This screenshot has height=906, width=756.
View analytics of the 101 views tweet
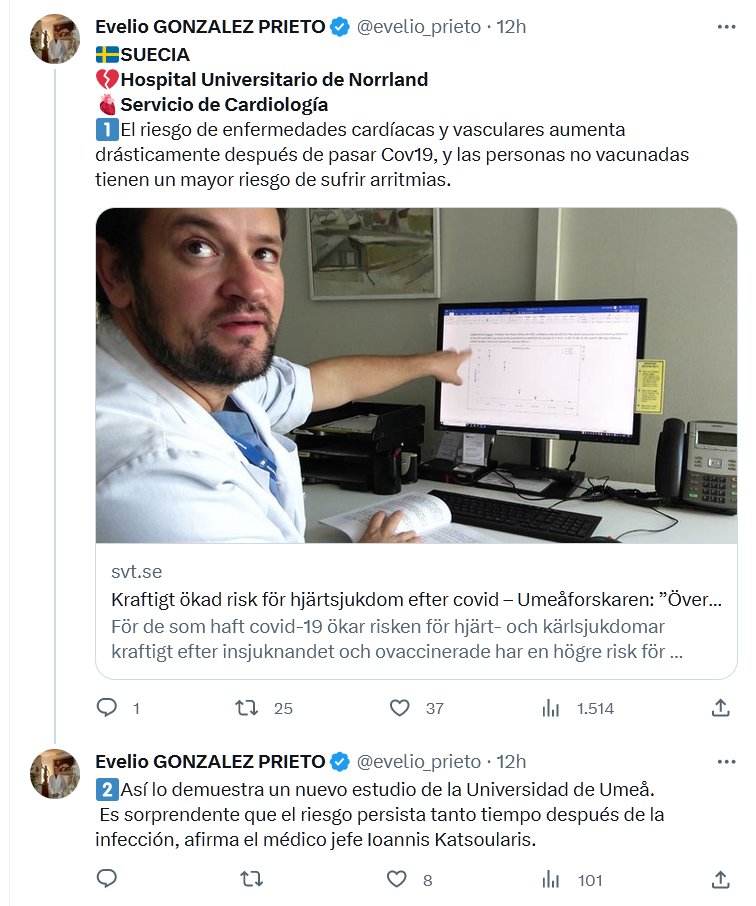click(551, 880)
